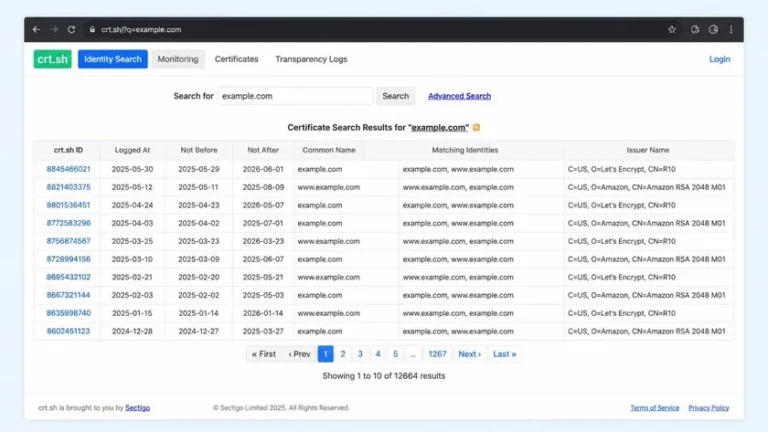
Task: Click the Search for input field
Action: pos(295,96)
